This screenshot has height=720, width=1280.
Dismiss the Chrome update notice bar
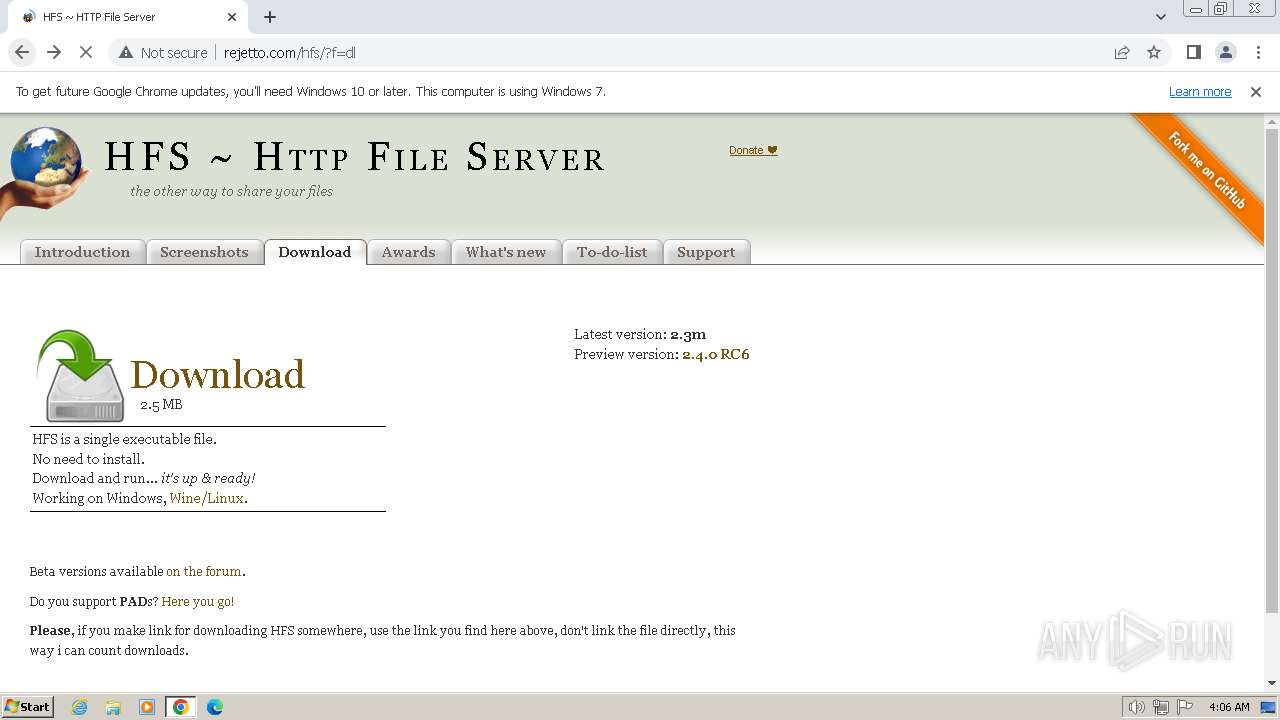pos(1256,92)
